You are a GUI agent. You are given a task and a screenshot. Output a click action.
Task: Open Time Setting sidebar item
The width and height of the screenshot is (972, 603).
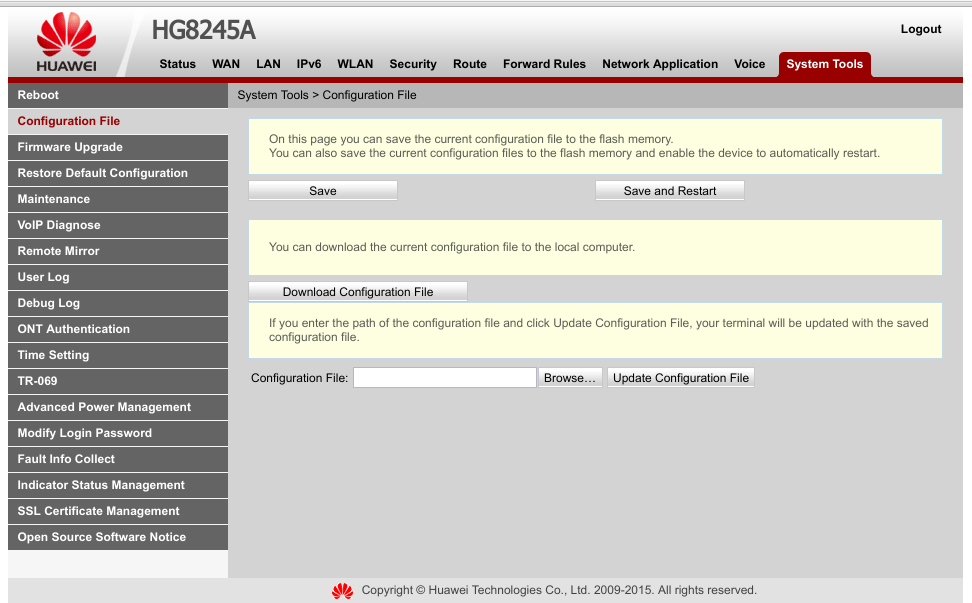pos(118,356)
